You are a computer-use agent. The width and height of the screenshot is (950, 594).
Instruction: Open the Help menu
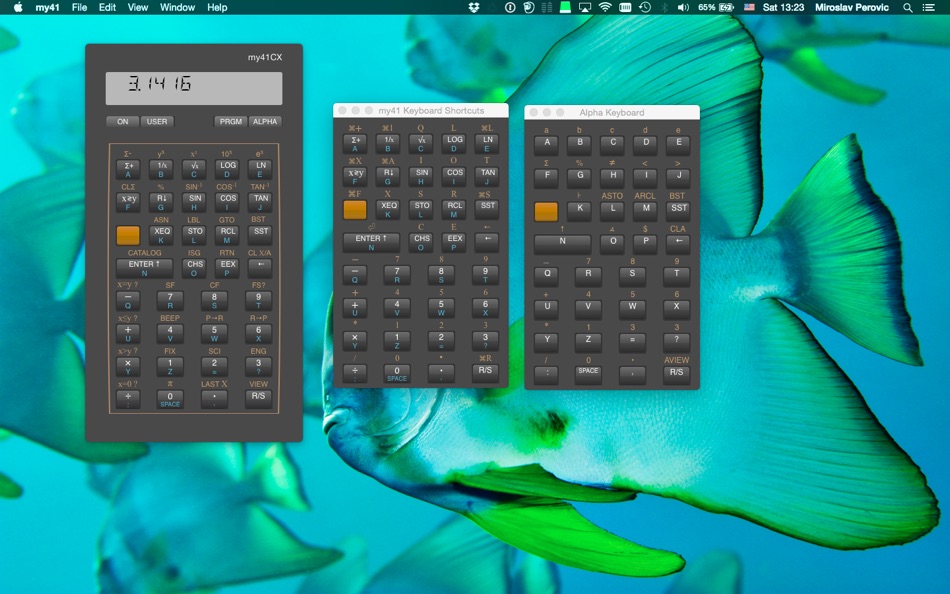218,7
